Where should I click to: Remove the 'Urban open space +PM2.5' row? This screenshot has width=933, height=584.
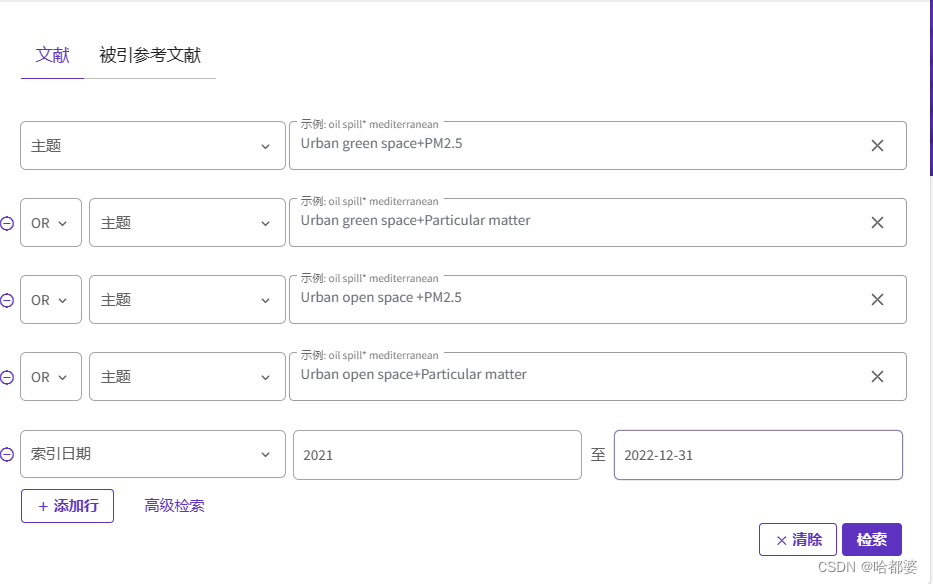(7, 301)
